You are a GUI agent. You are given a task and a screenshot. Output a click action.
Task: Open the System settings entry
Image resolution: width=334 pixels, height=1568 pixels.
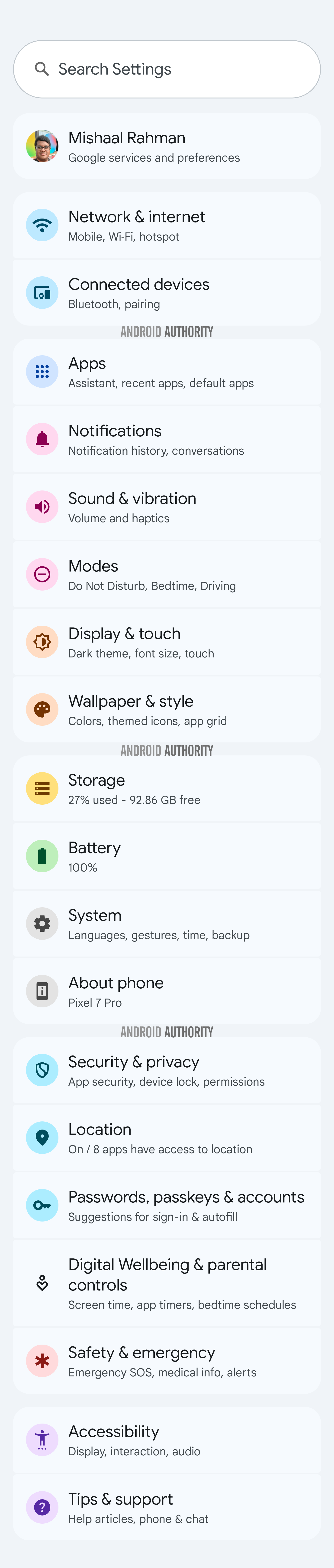pos(167,923)
